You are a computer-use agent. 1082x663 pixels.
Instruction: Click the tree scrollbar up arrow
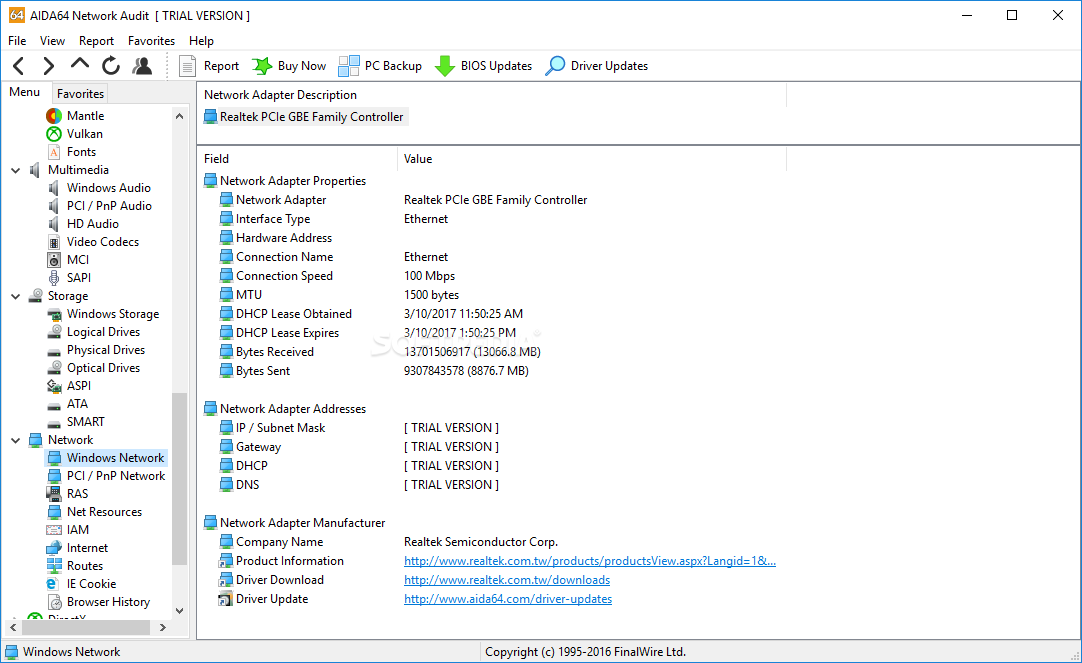click(x=179, y=116)
